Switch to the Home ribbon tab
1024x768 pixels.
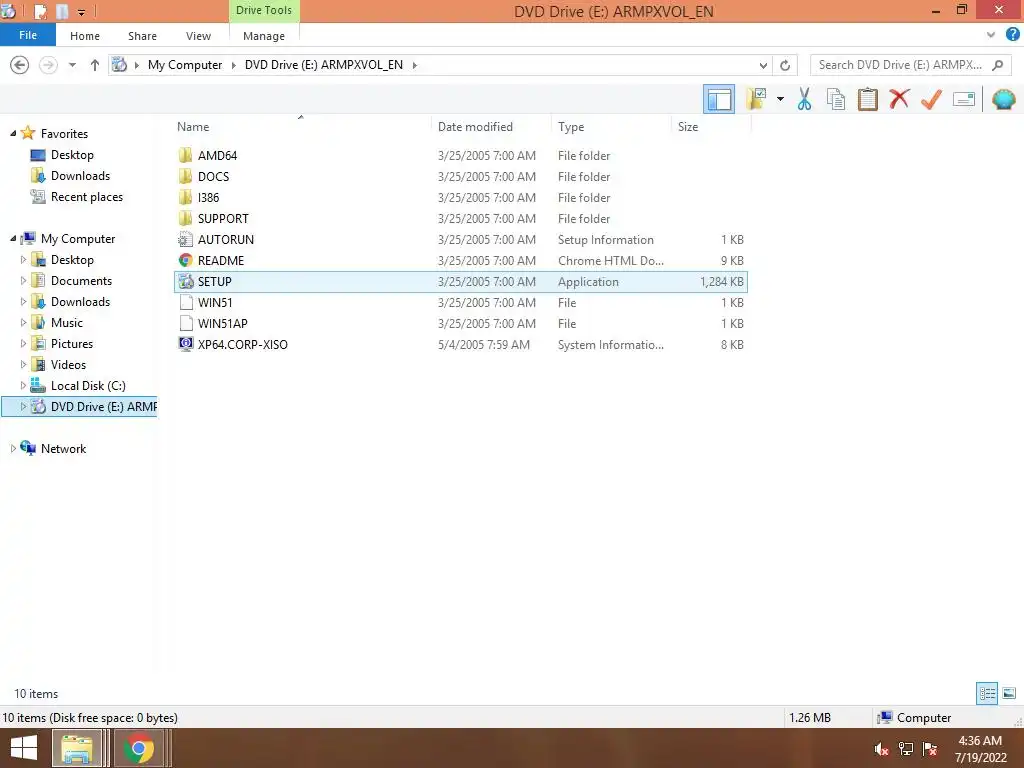85,36
